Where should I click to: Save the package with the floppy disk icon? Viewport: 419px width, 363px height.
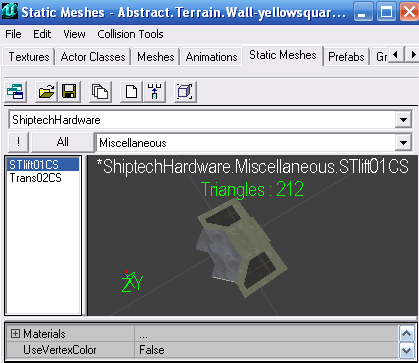point(69,91)
